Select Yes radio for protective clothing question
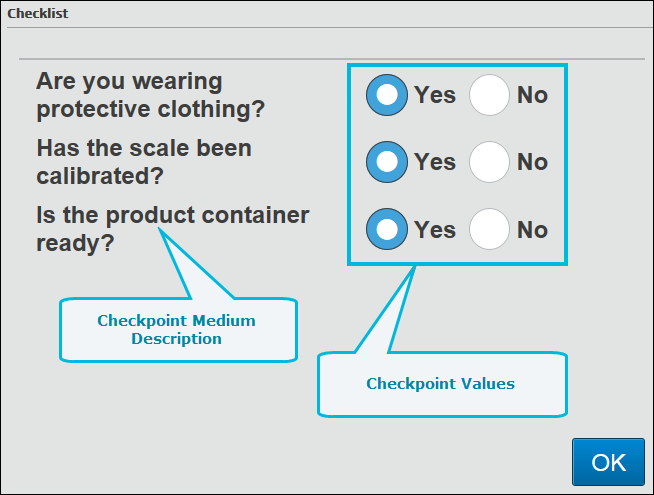654x495 pixels. pos(387,95)
